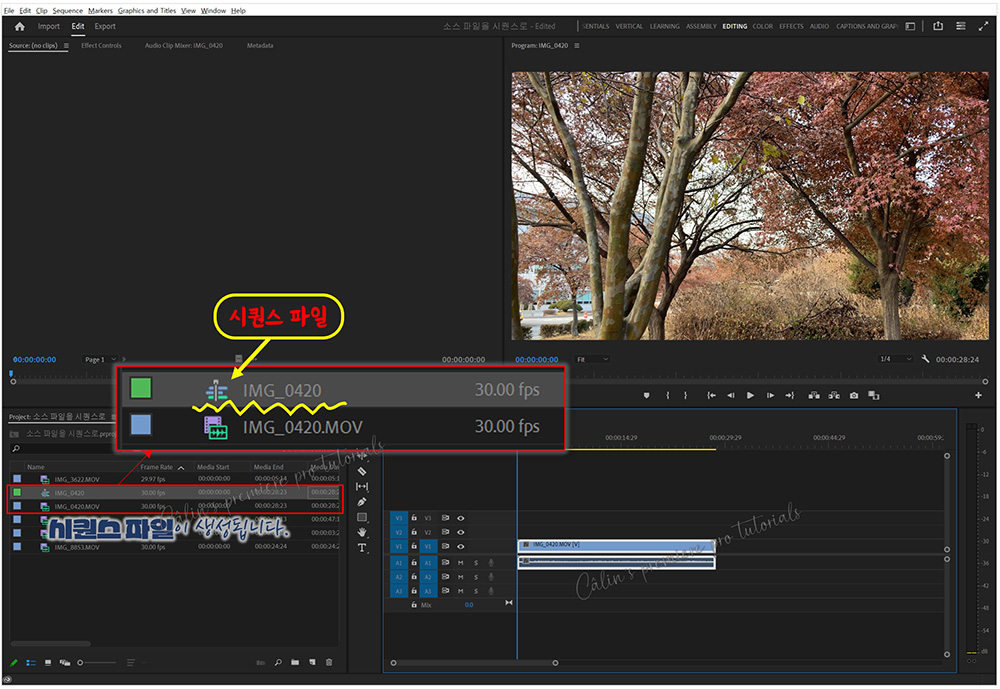Image resolution: width=1000 pixels, height=689 pixels.
Task: Step forward one frame
Action: pos(770,396)
